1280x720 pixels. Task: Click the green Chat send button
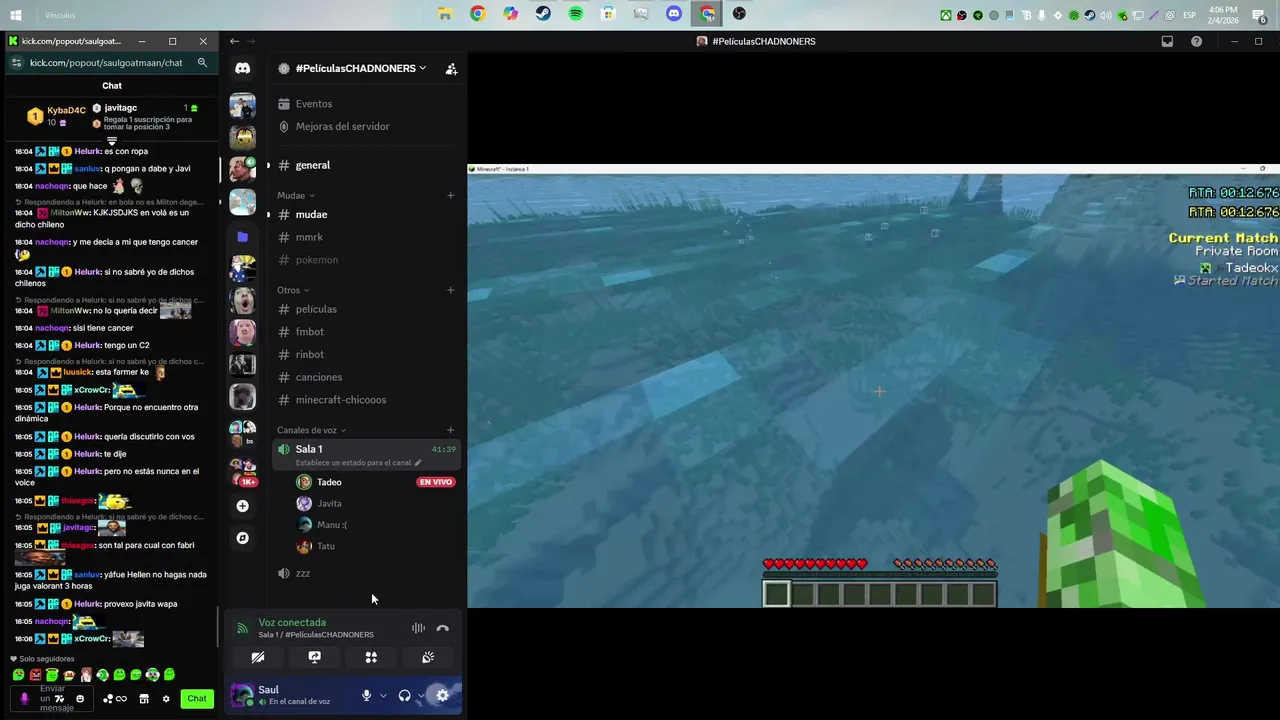click(197, 699)
